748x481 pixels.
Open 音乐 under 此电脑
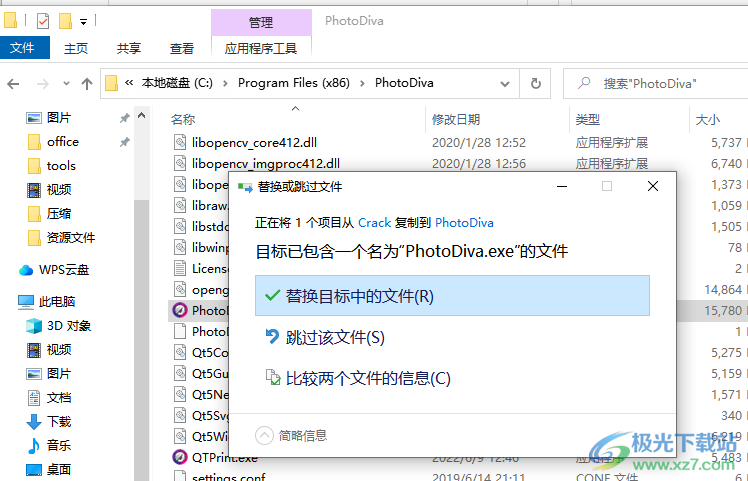[59, 445]
